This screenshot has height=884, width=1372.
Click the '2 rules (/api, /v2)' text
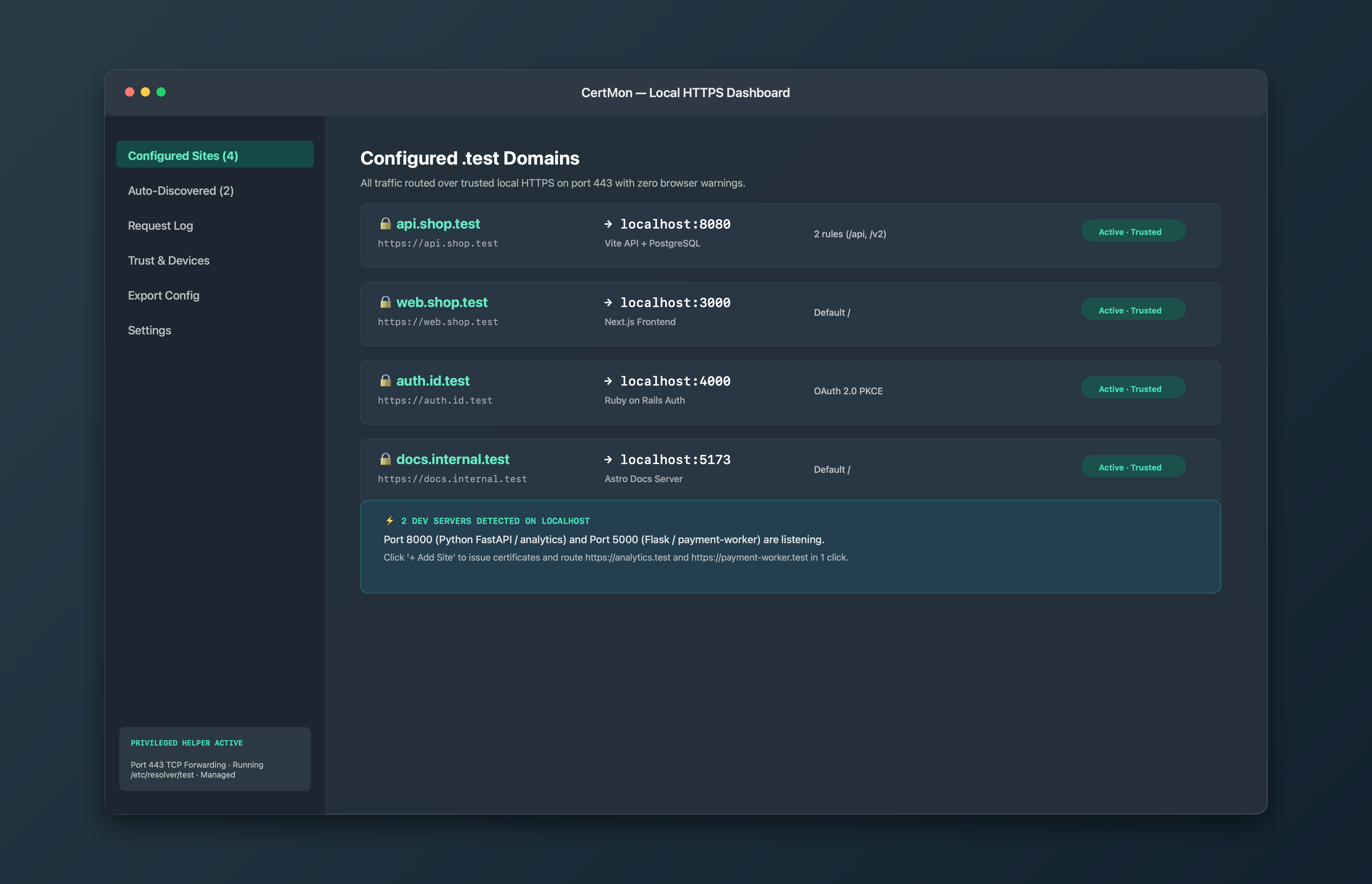click(850, 234)
